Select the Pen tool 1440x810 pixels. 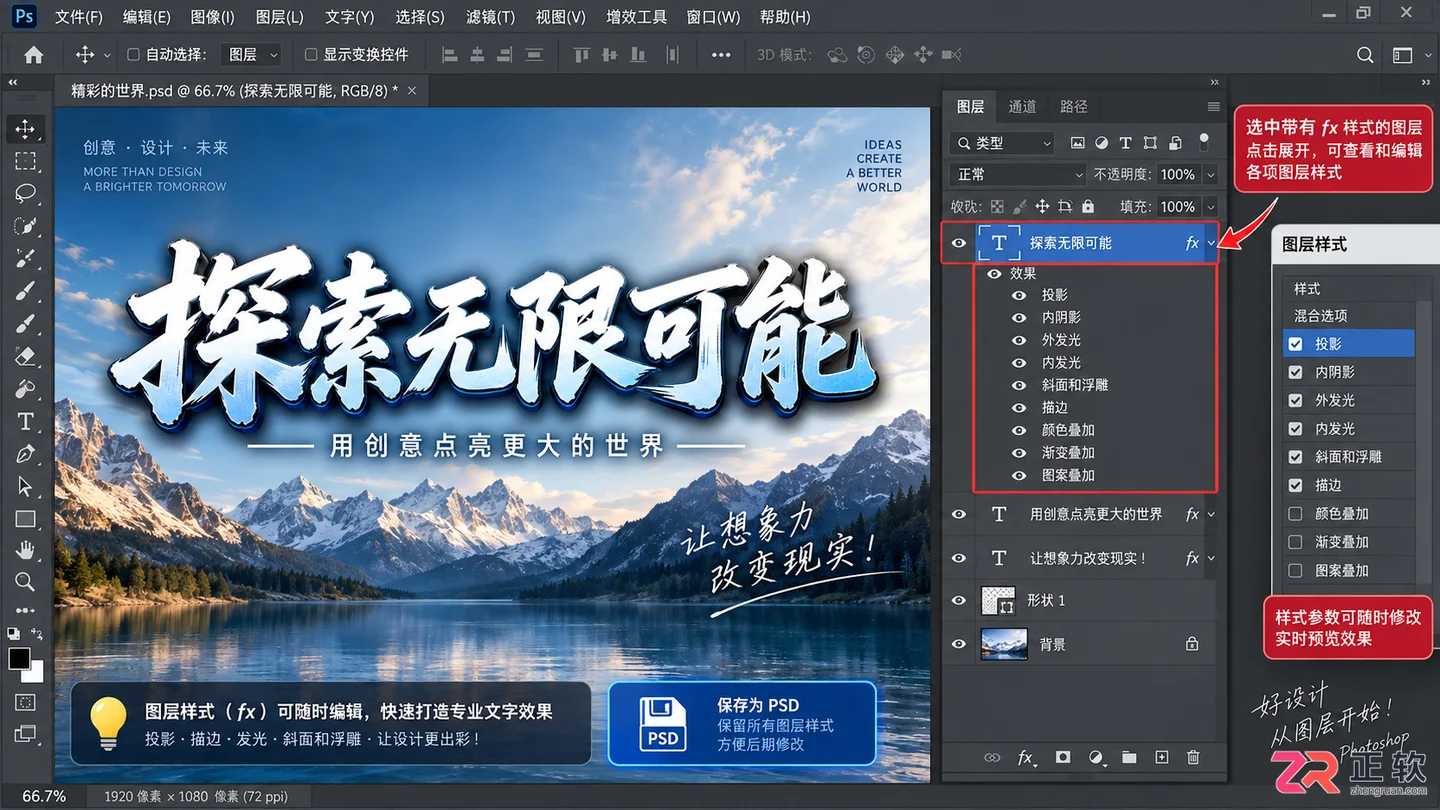click(x=25, y=454)
